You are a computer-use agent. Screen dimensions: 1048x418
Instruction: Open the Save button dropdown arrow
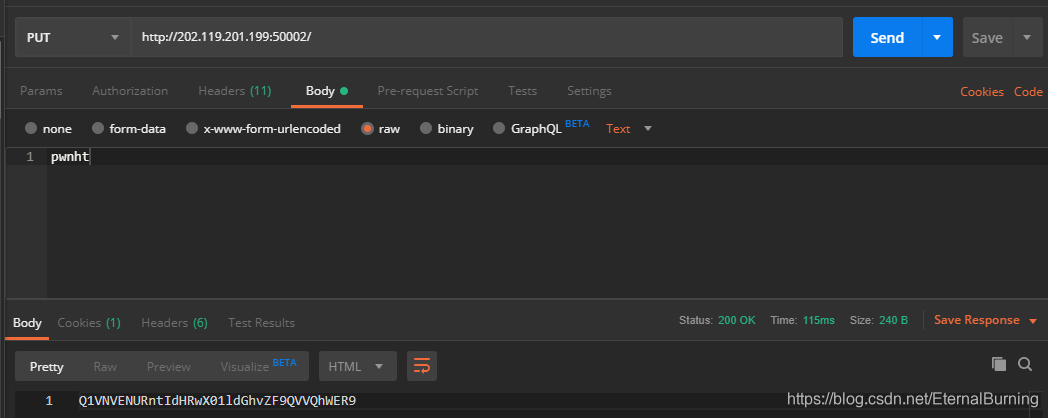(x=1027, y=37)
